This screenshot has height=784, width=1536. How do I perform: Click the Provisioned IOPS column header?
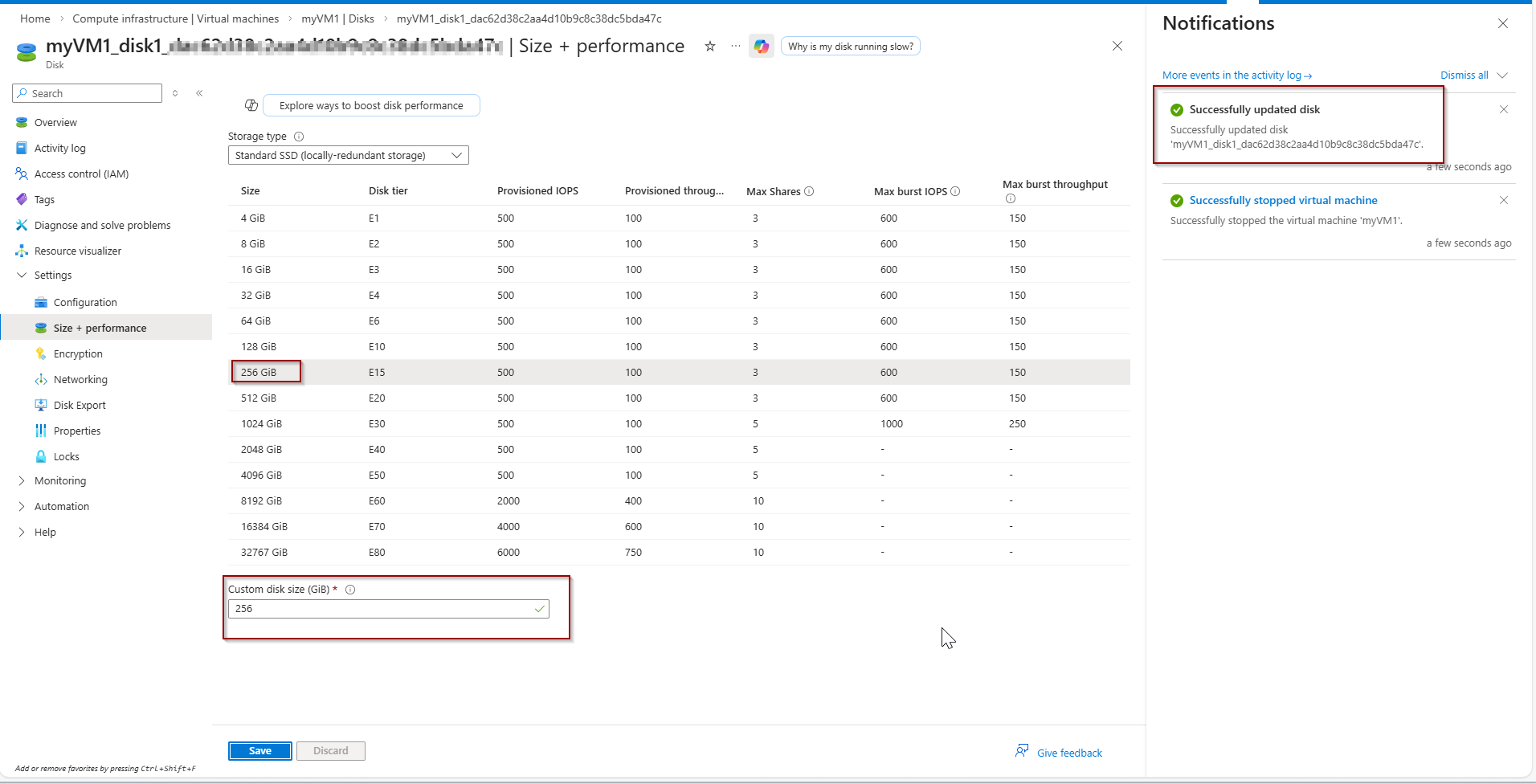click(537, 191)
